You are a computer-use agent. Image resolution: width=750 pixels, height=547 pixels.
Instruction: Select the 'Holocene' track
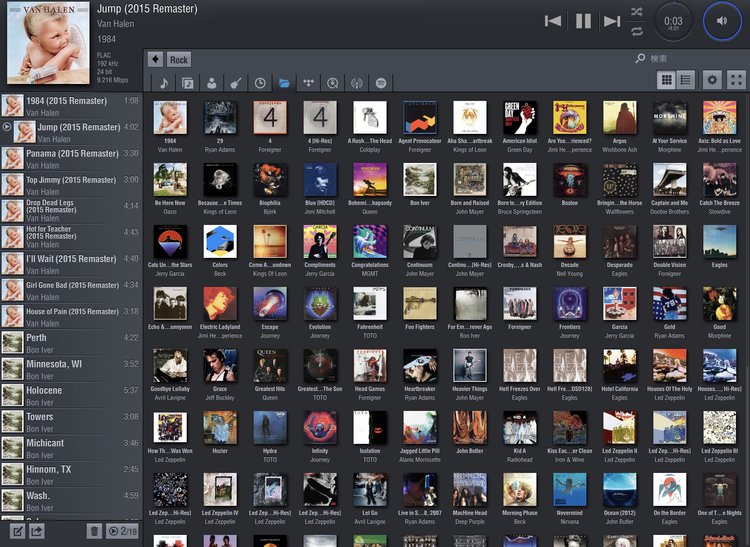tap(72, 395)
